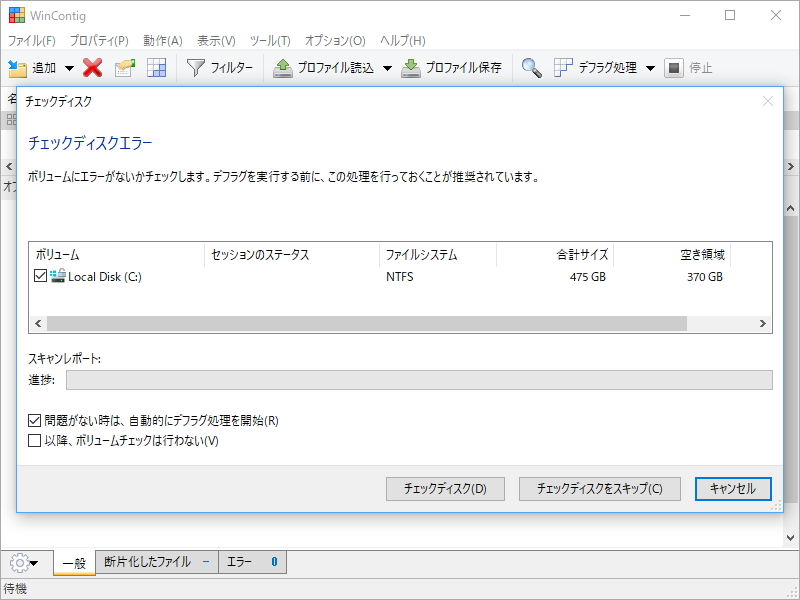Image resolution: width=800 pixels, height=600 pixels.
Task: Click the キャンセル button
Action: click(x=733, y=489)
